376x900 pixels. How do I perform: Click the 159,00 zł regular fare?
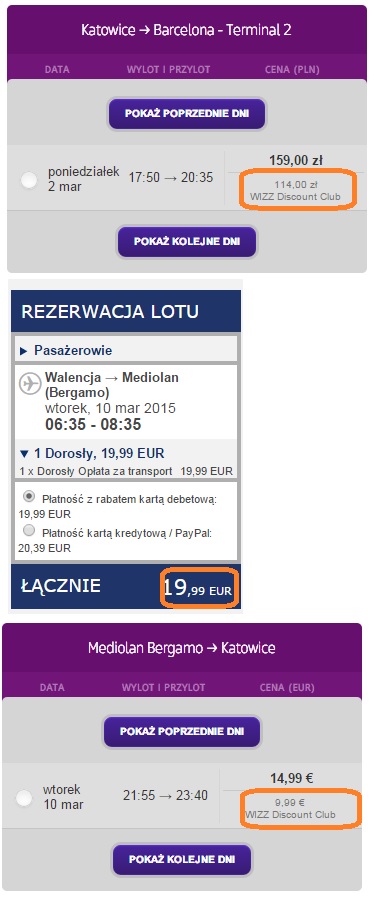coord(296,160)
